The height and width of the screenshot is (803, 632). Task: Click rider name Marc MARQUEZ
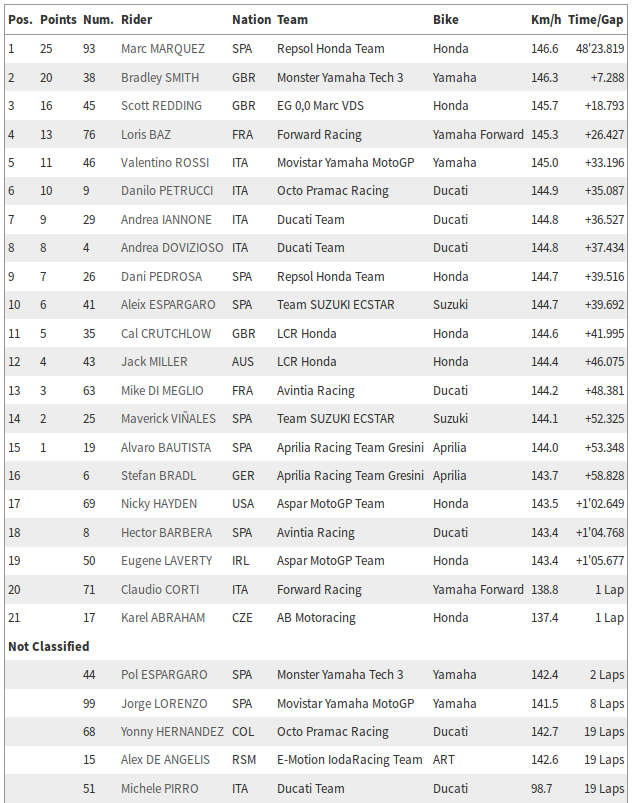tap(162, 49)
